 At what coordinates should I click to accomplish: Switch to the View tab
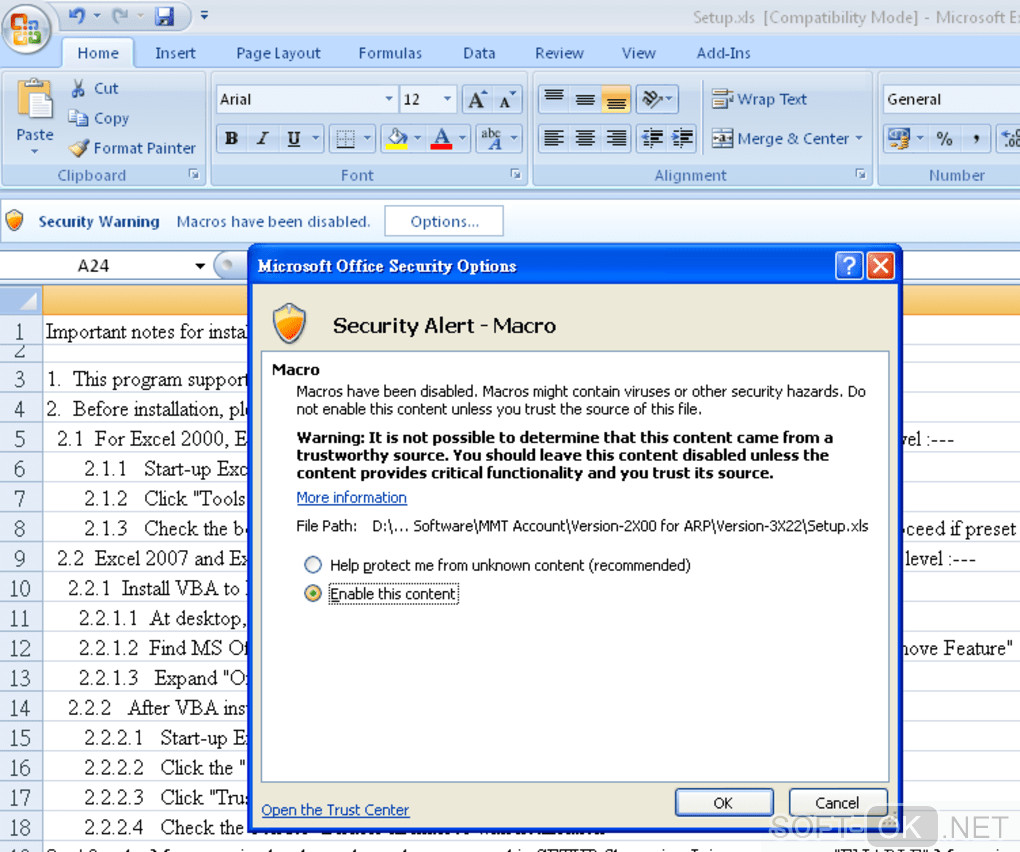639,53
